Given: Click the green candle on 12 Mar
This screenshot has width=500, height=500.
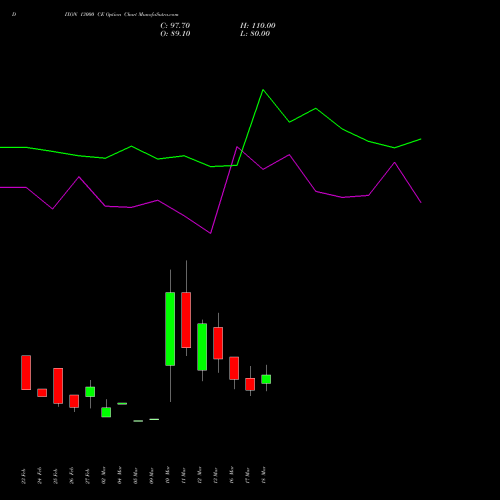Looking at the screenshot, I should (202, 347).
